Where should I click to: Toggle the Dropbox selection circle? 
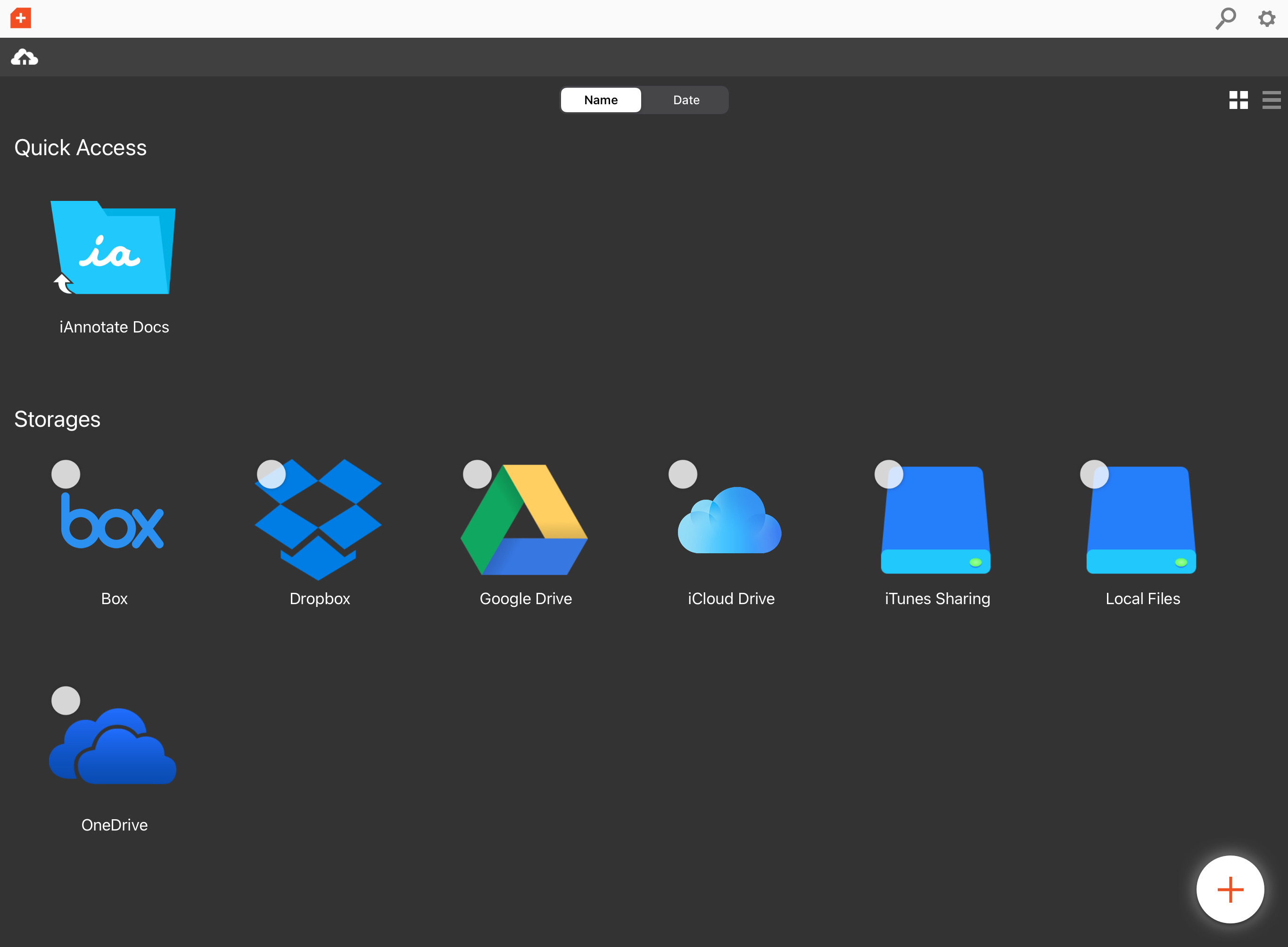tap(272, 474)
